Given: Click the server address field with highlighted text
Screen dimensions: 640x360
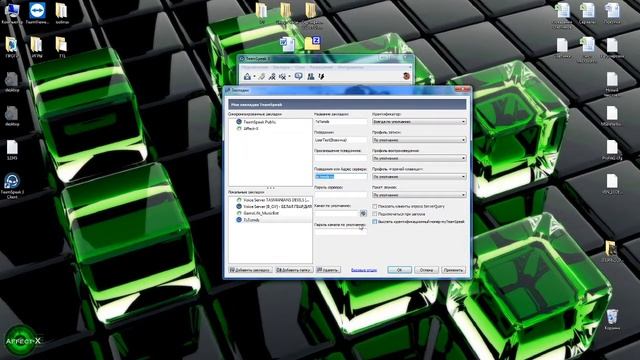Looking at the screenshot, I should point(340,176).
